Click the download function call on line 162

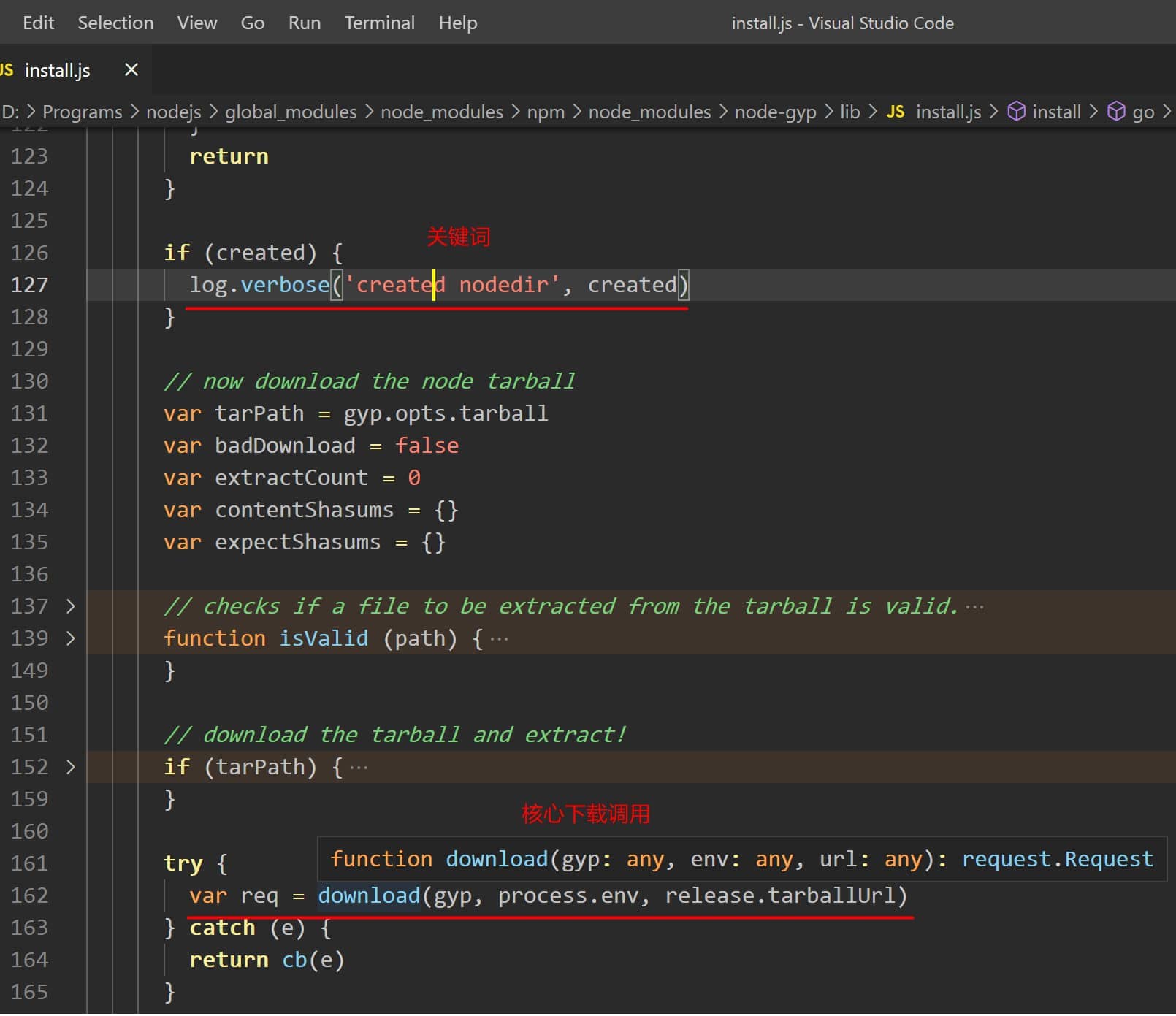369,895
